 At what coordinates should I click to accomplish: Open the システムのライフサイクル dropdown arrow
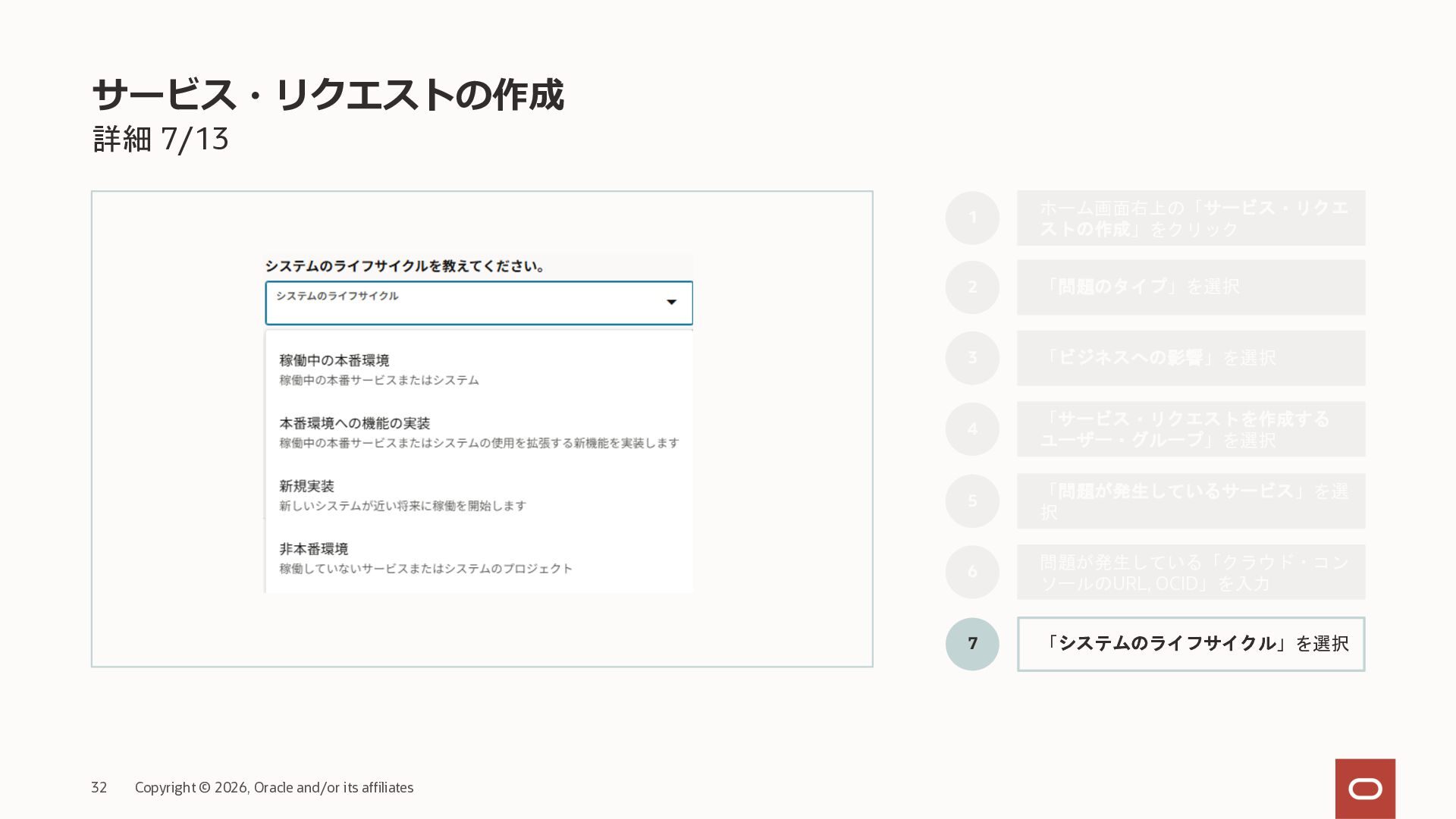tap(671, 303)
